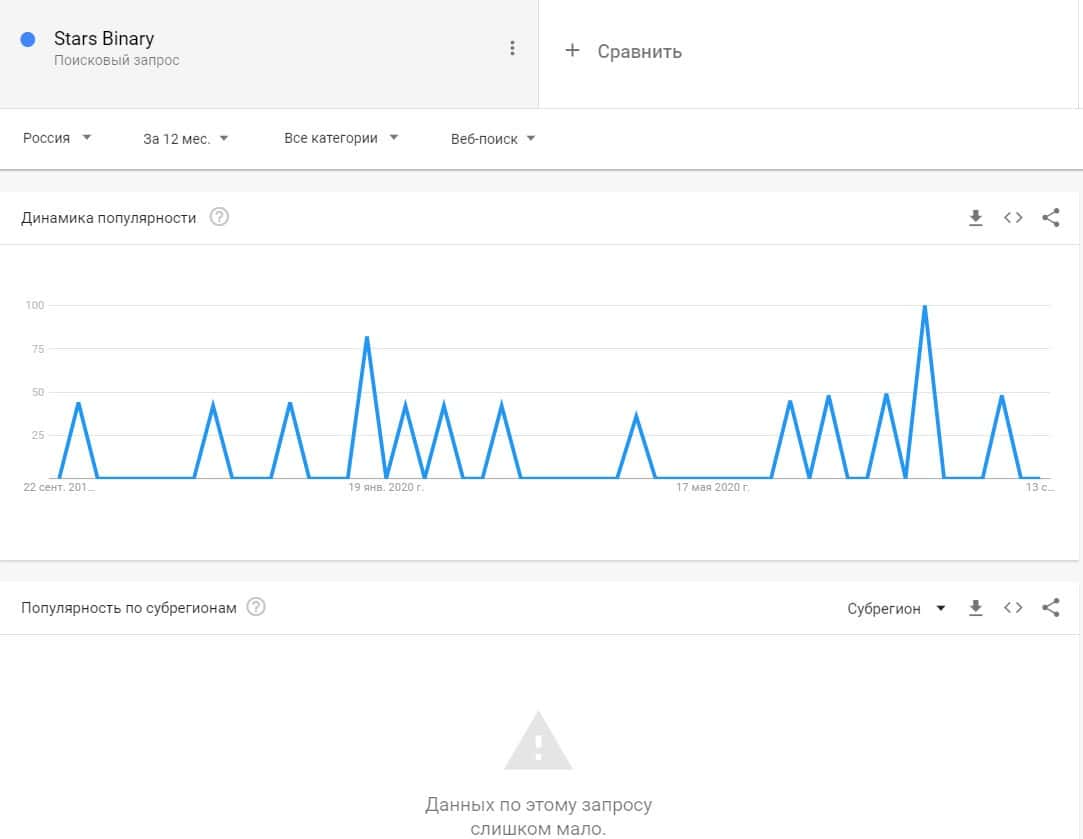Expand the За 12 мес. time range dropdown
The height and width of the screenshot is (839, 1083).
tap(185, 139)
